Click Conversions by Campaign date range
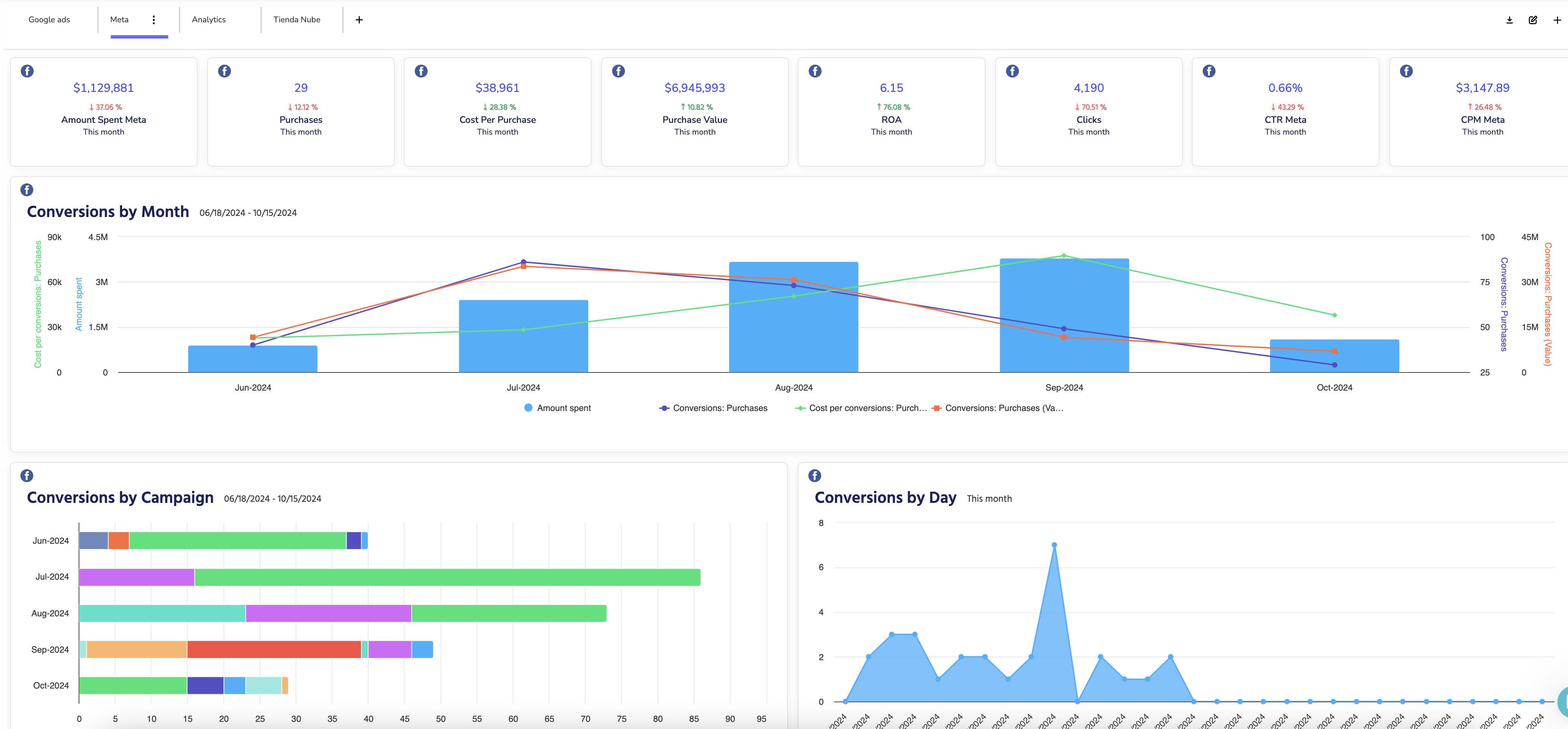This screenshot has width=1568, height=729. tap(272, 499)
